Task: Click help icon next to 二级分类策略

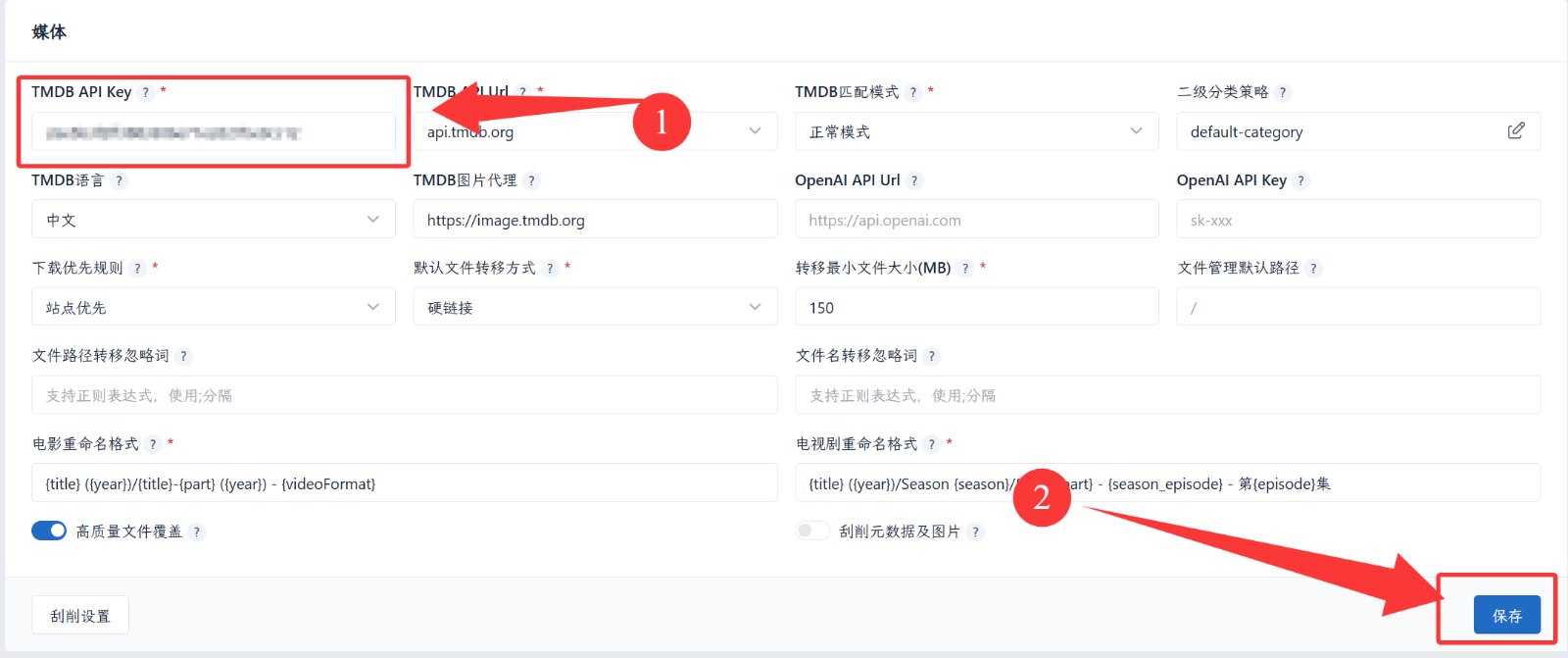Action: coord(1283,92)
